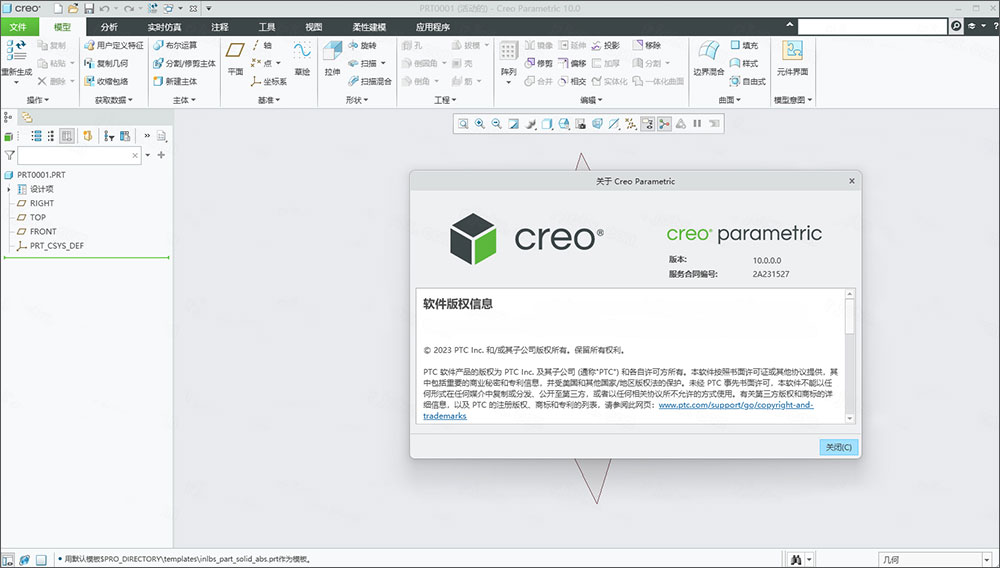Open the 形状 group dropdown

[x=357, y=100]
